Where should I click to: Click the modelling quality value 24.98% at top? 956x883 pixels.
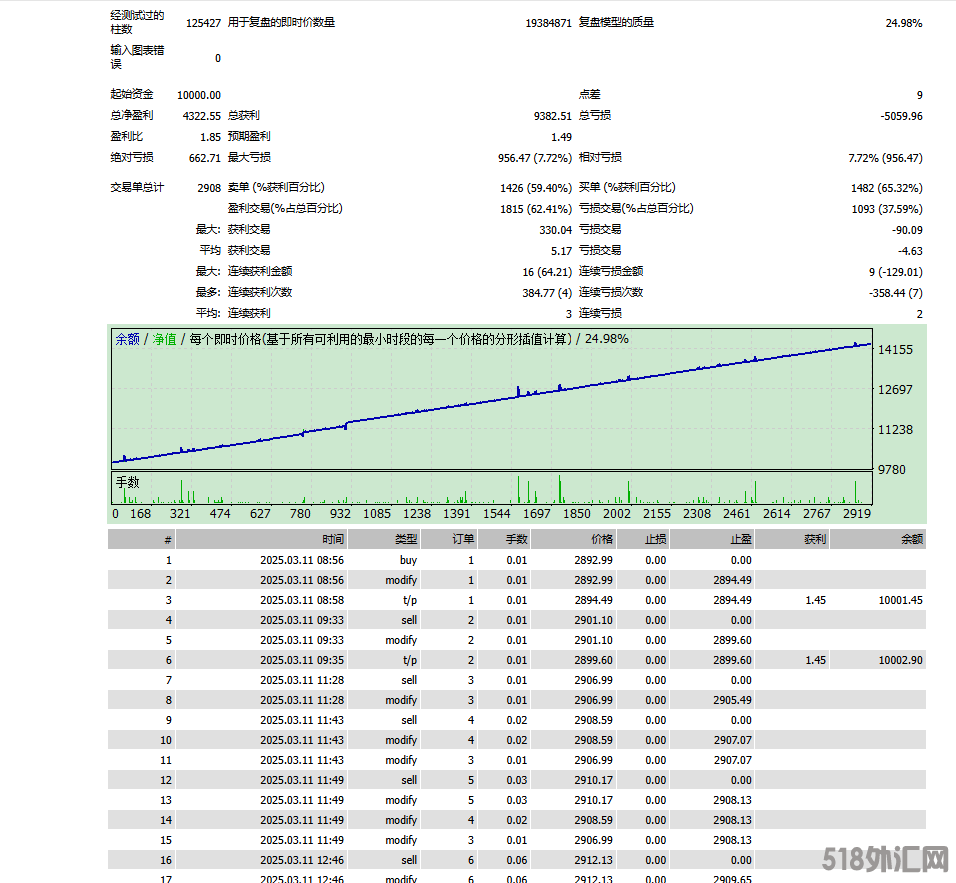point(904,23)
